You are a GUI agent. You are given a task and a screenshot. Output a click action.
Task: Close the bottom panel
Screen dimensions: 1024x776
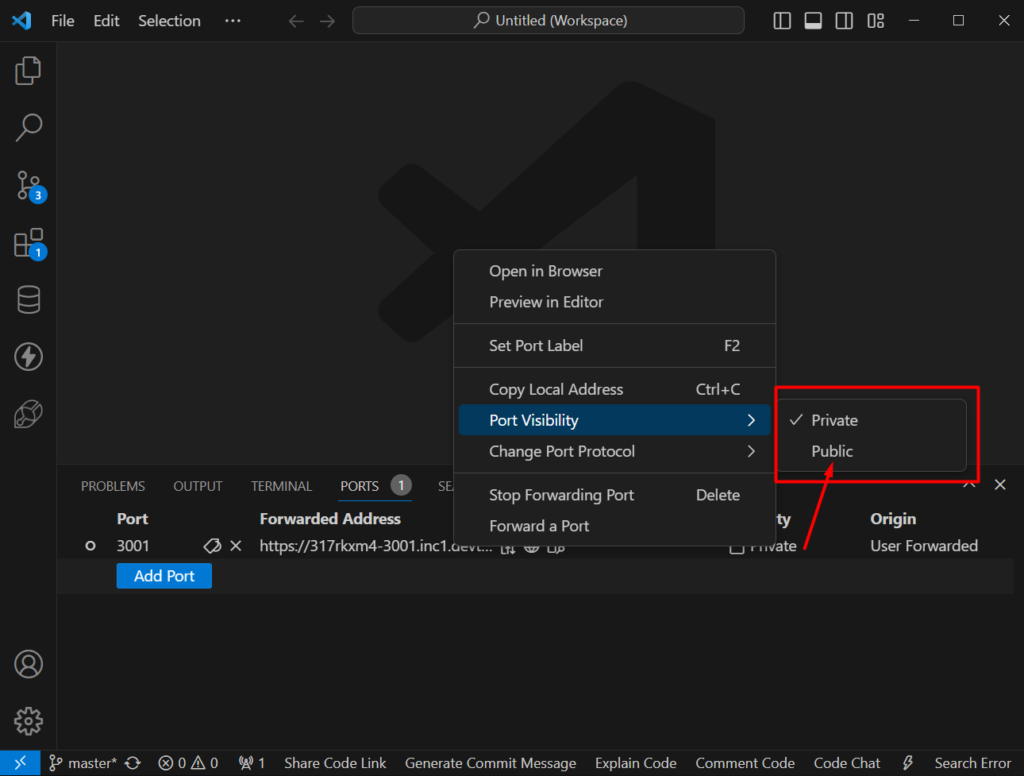coord(1000,485)
